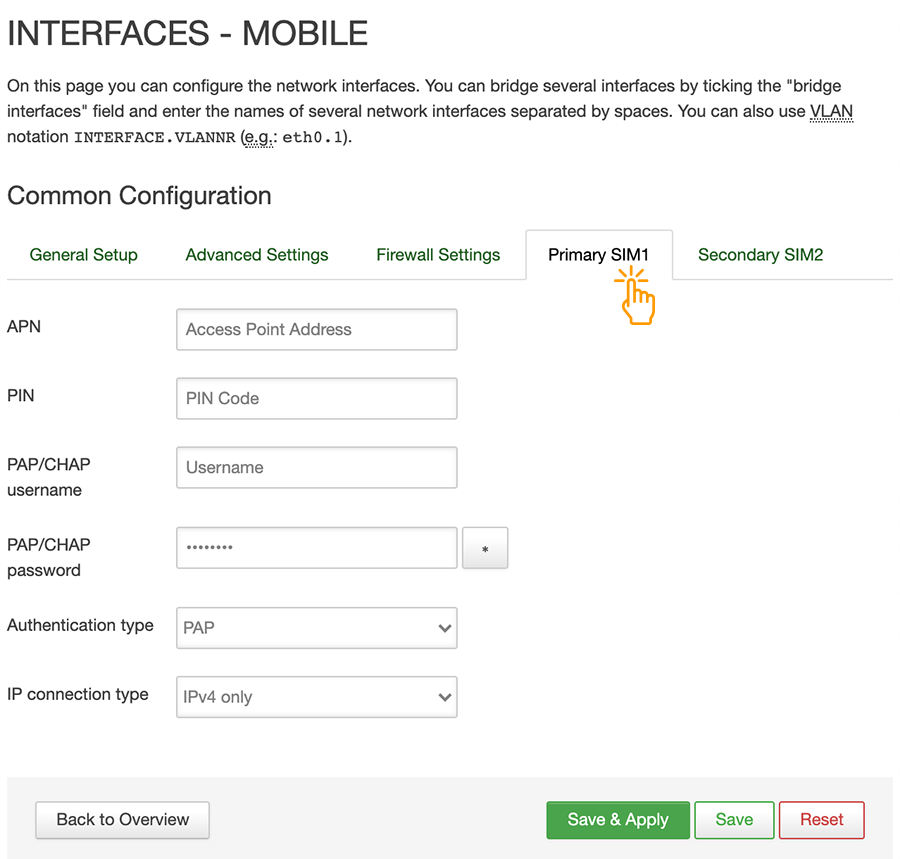Image resolution: width=900 pixels, height=859 pixels.
Task: Click the Save & Apply button
Action: [618, 819]
